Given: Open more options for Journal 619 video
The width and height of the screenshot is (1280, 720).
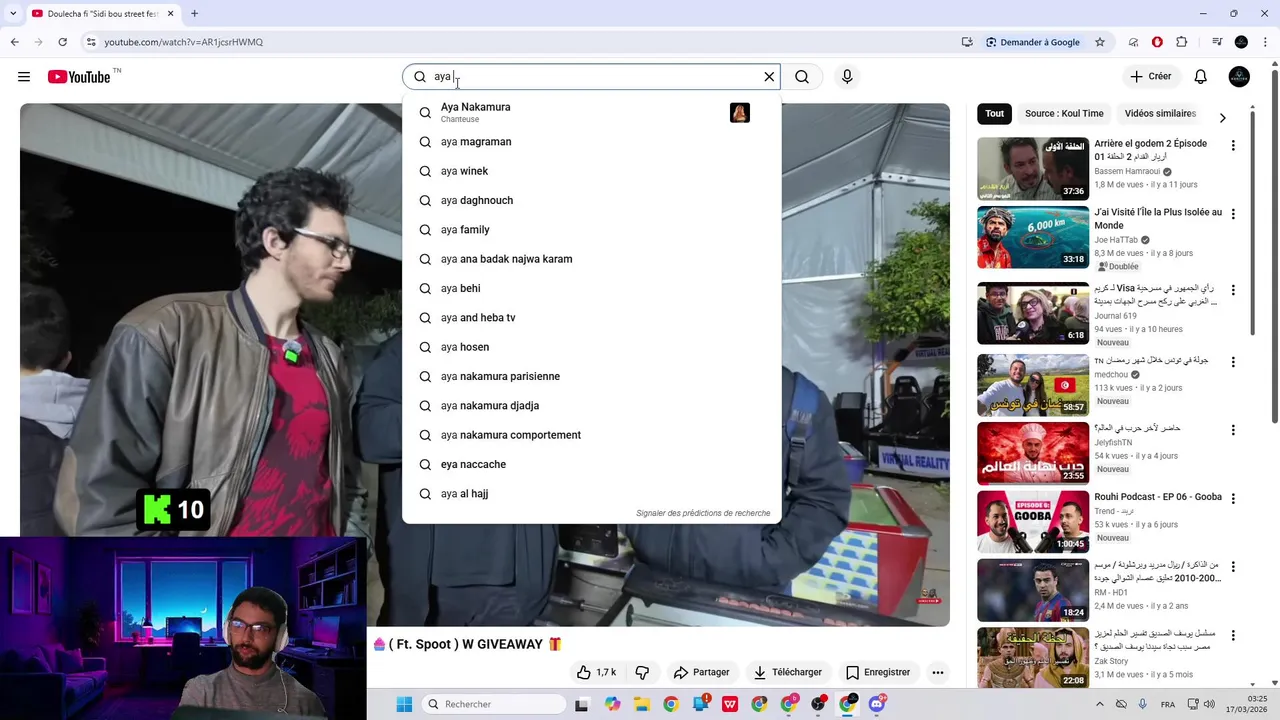Looking at the screenshot, I should click(1233, 290).
